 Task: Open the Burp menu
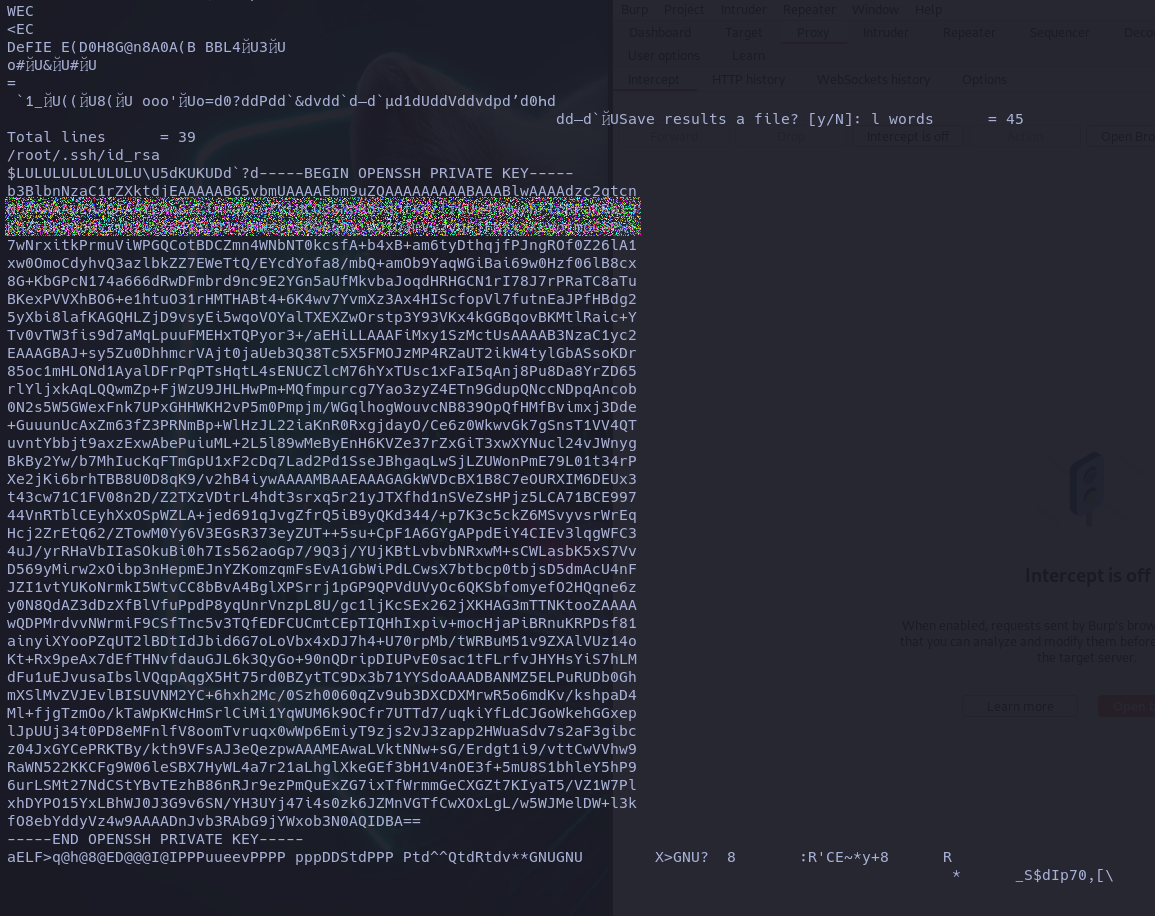coord(635,10)
